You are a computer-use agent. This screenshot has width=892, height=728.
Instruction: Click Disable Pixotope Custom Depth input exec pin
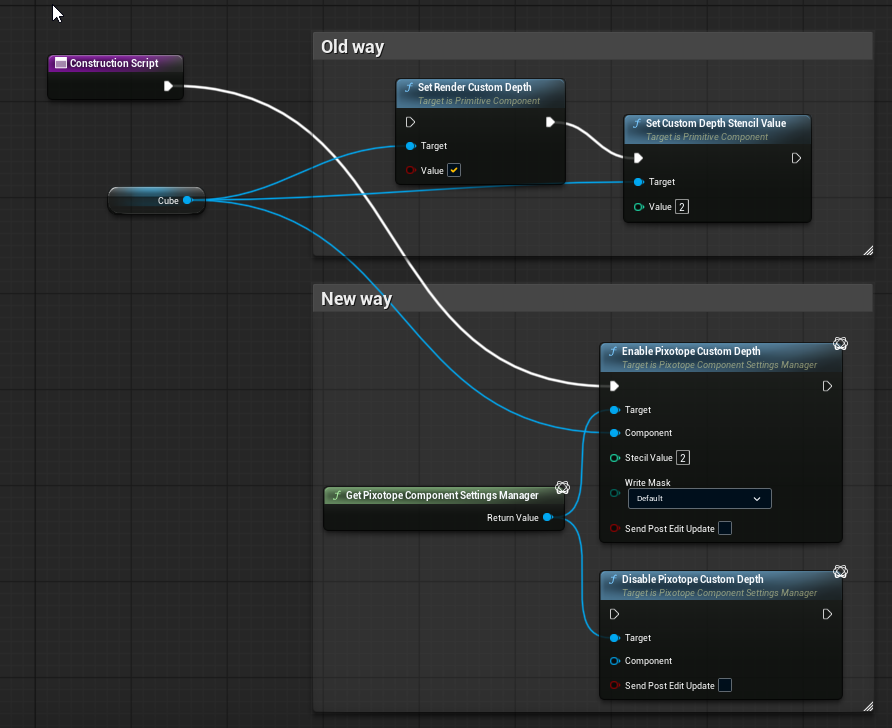(x=614, y=614)
